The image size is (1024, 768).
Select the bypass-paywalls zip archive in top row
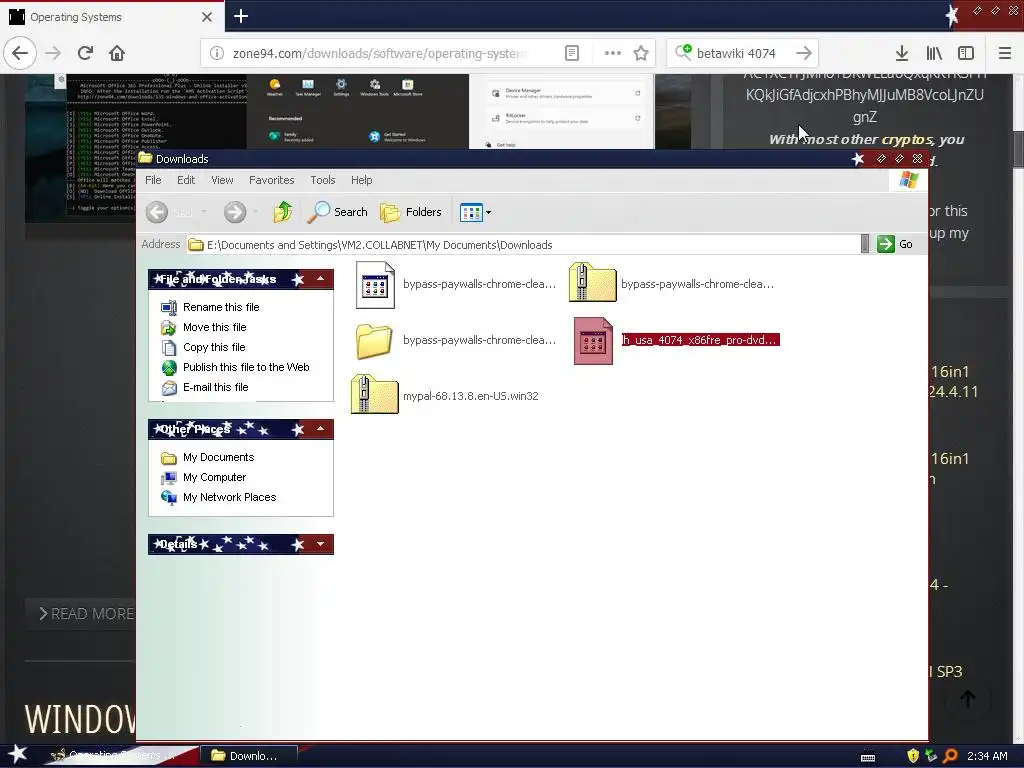click(671, 284)
